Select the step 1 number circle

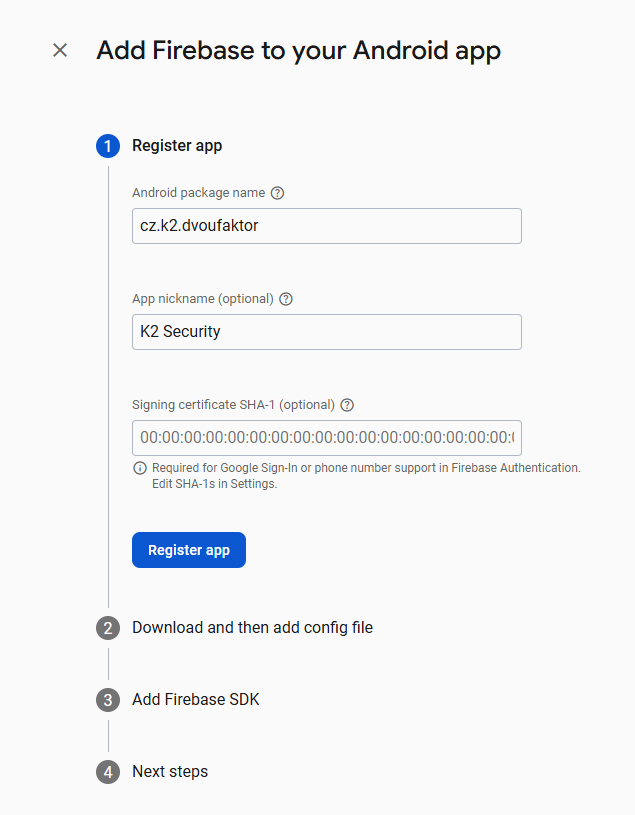pyautogui.click(x=108, y=146)
